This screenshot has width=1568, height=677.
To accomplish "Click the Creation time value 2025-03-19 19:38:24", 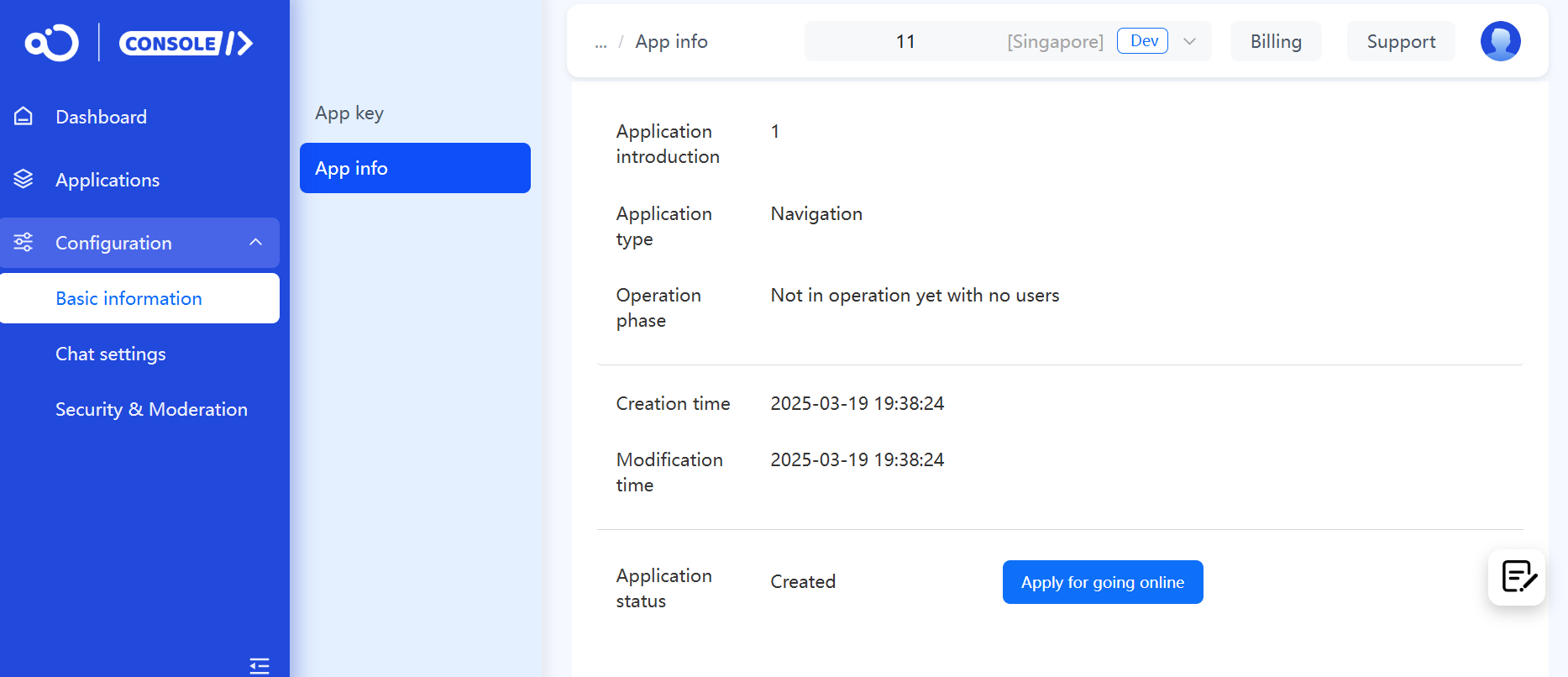I will pos(857,403).
